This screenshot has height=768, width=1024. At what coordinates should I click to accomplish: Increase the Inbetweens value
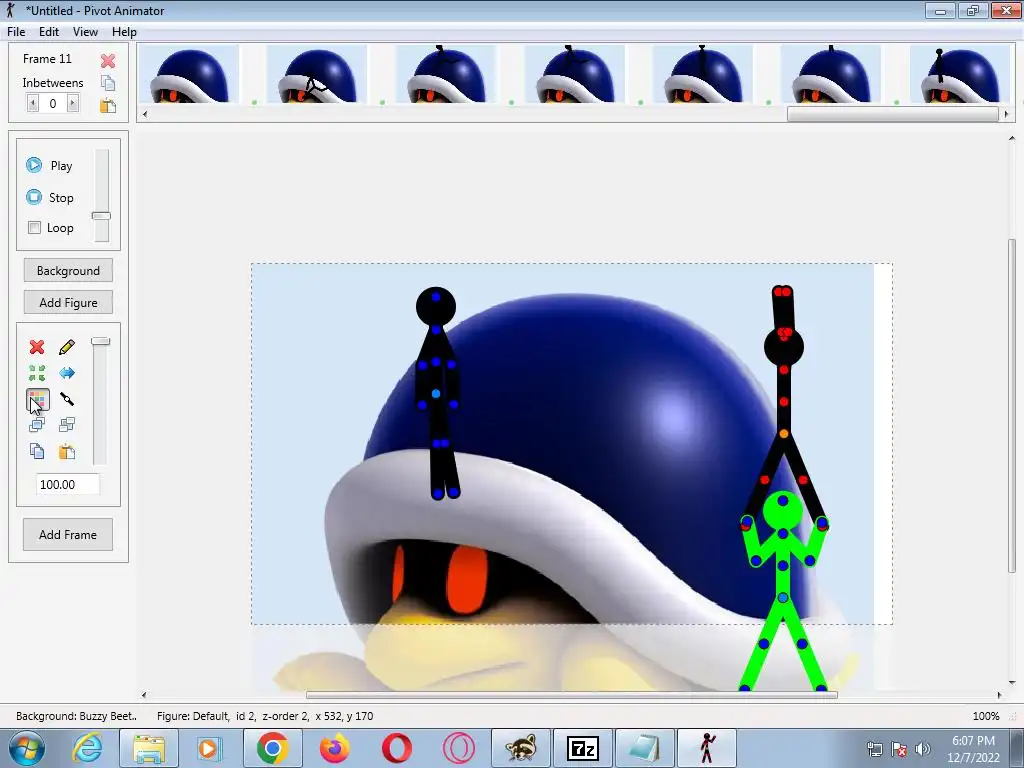tap(73, 103)
